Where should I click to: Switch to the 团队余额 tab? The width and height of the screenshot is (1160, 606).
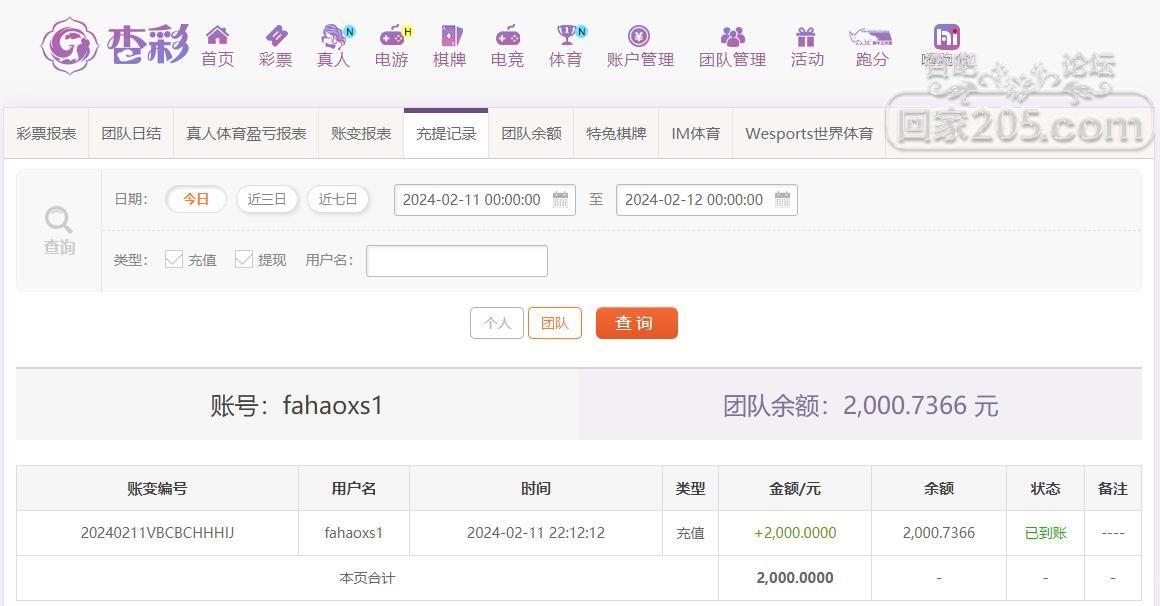click(531, 134)
